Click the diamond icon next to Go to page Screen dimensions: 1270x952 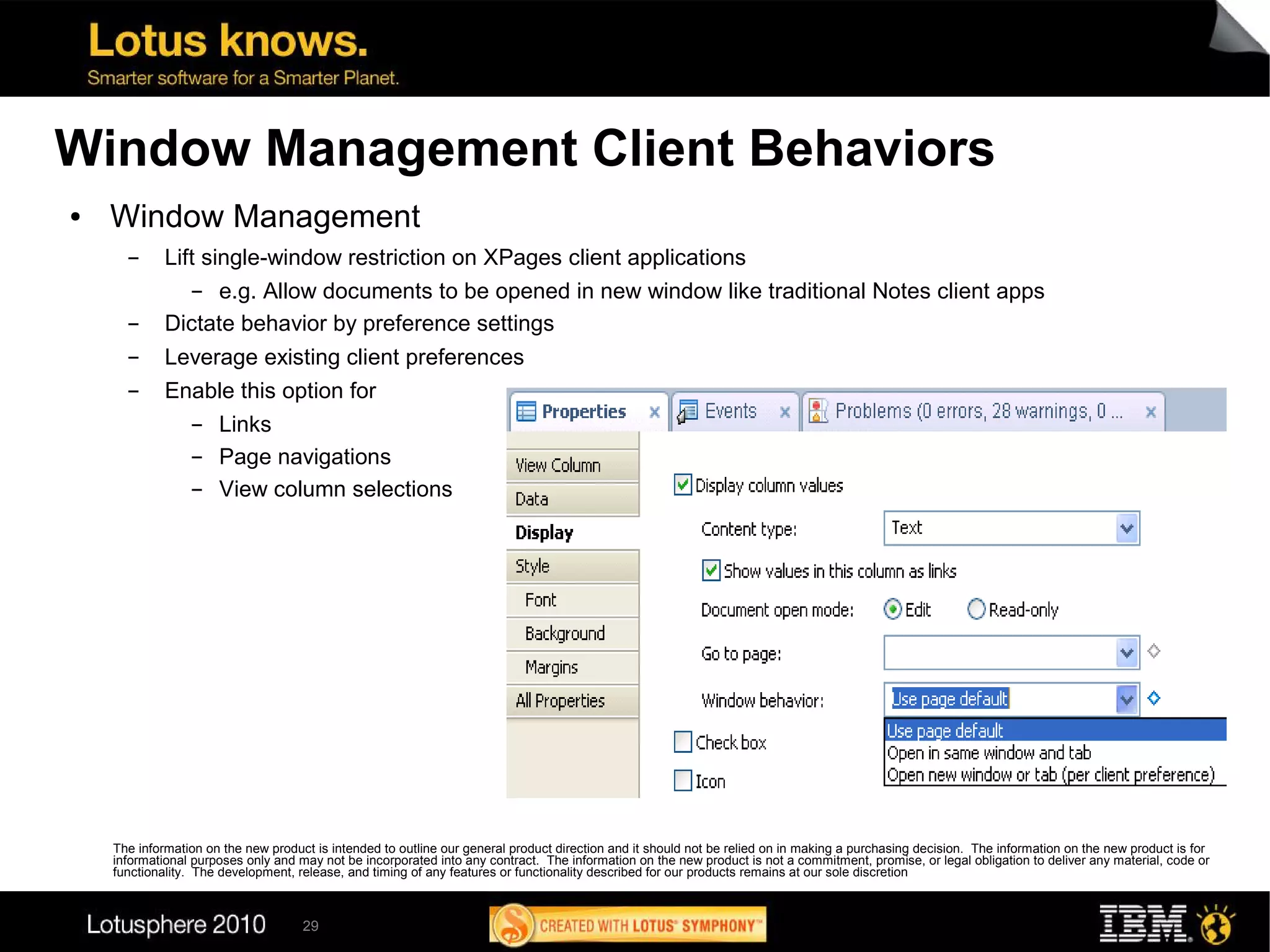pyautogui.click(x=1154, y=651)
